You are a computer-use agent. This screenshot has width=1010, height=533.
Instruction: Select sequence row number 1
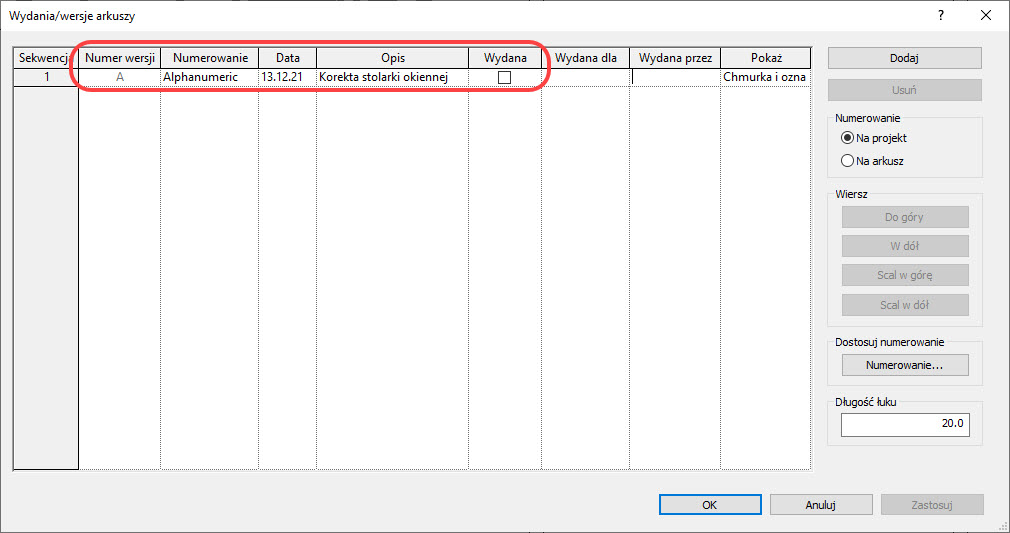coord(46,77)
